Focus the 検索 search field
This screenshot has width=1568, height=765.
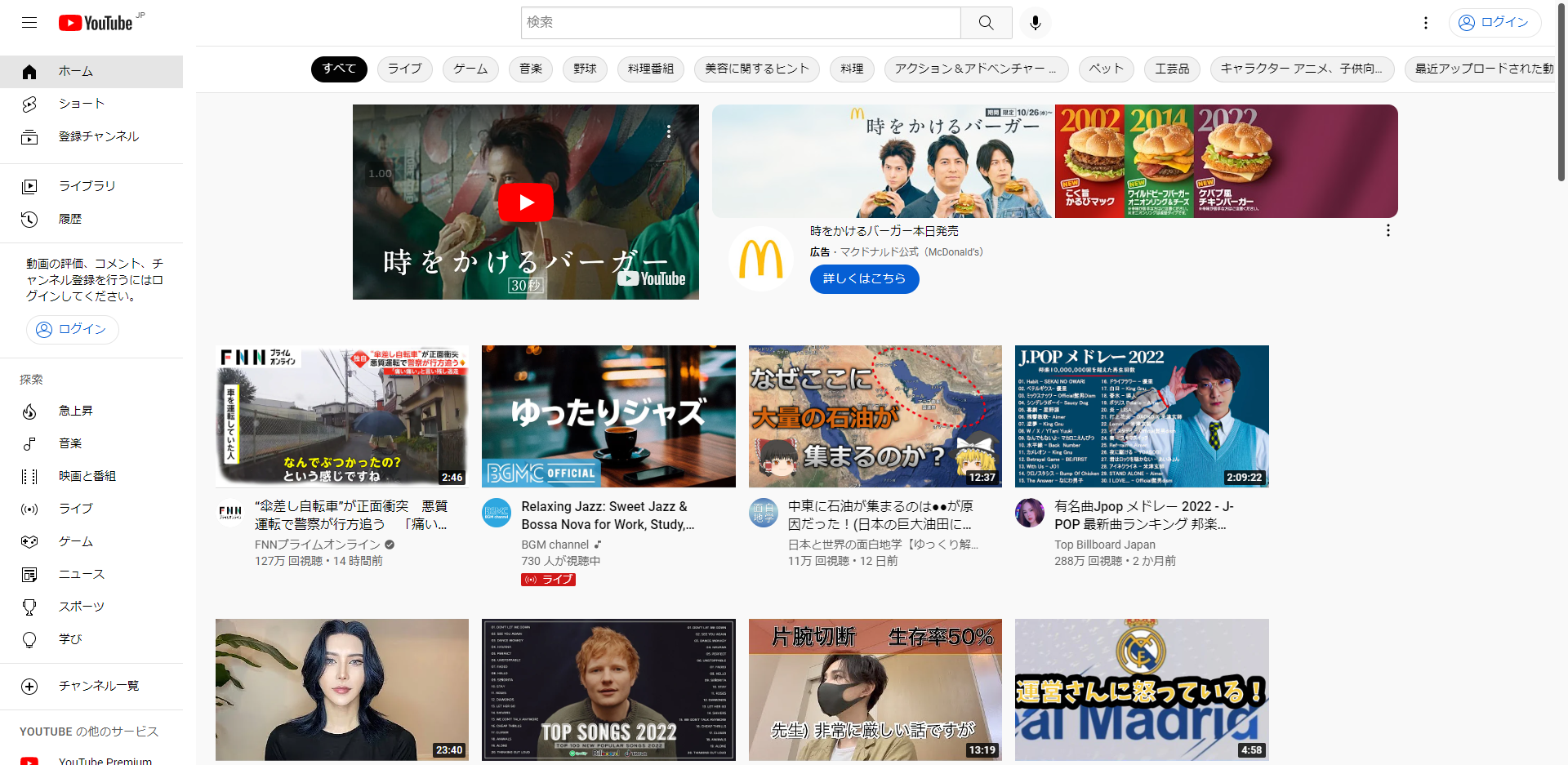click(741, 23)
